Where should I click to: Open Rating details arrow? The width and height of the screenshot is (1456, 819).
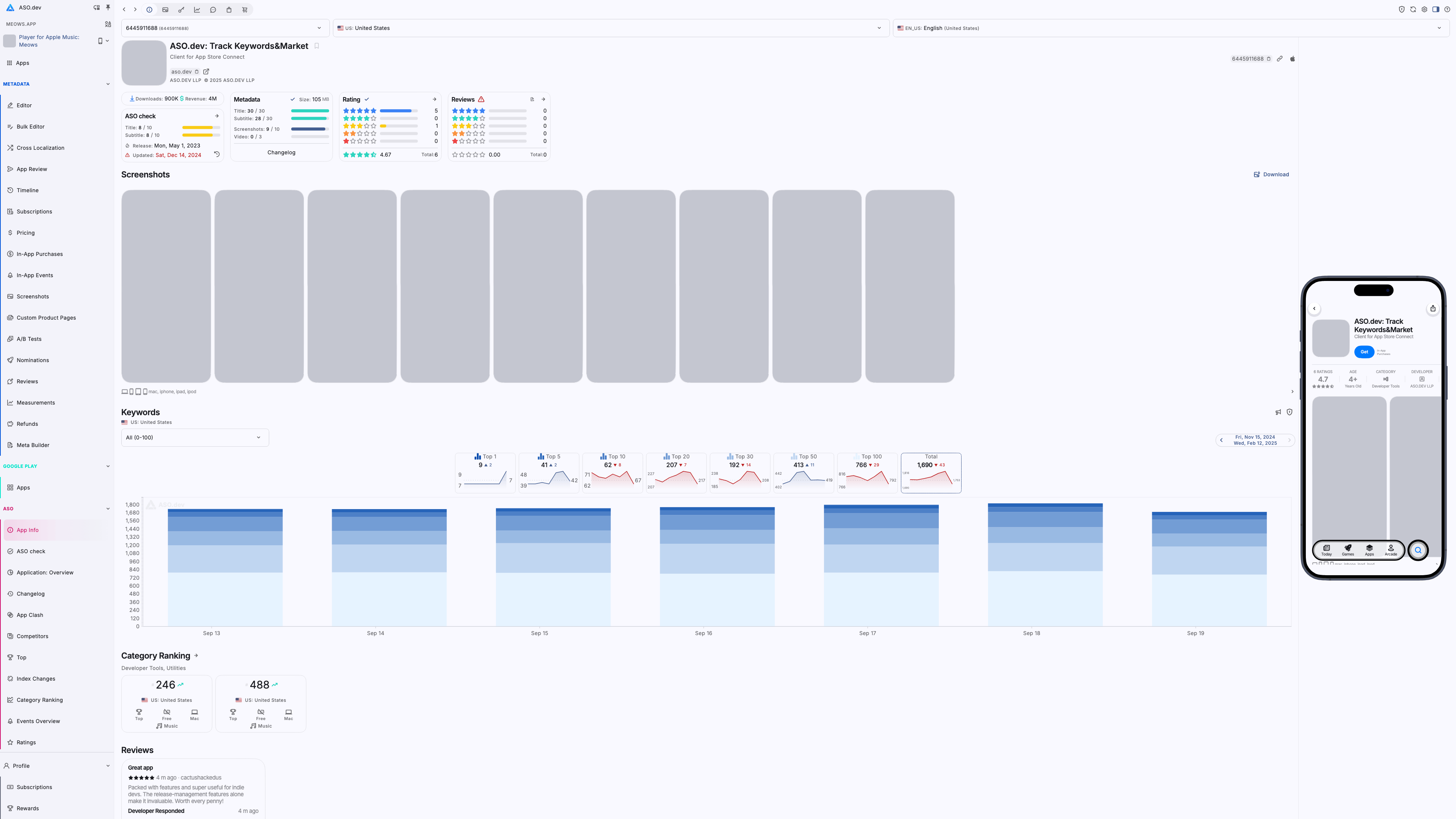click(x=434, y=99)
